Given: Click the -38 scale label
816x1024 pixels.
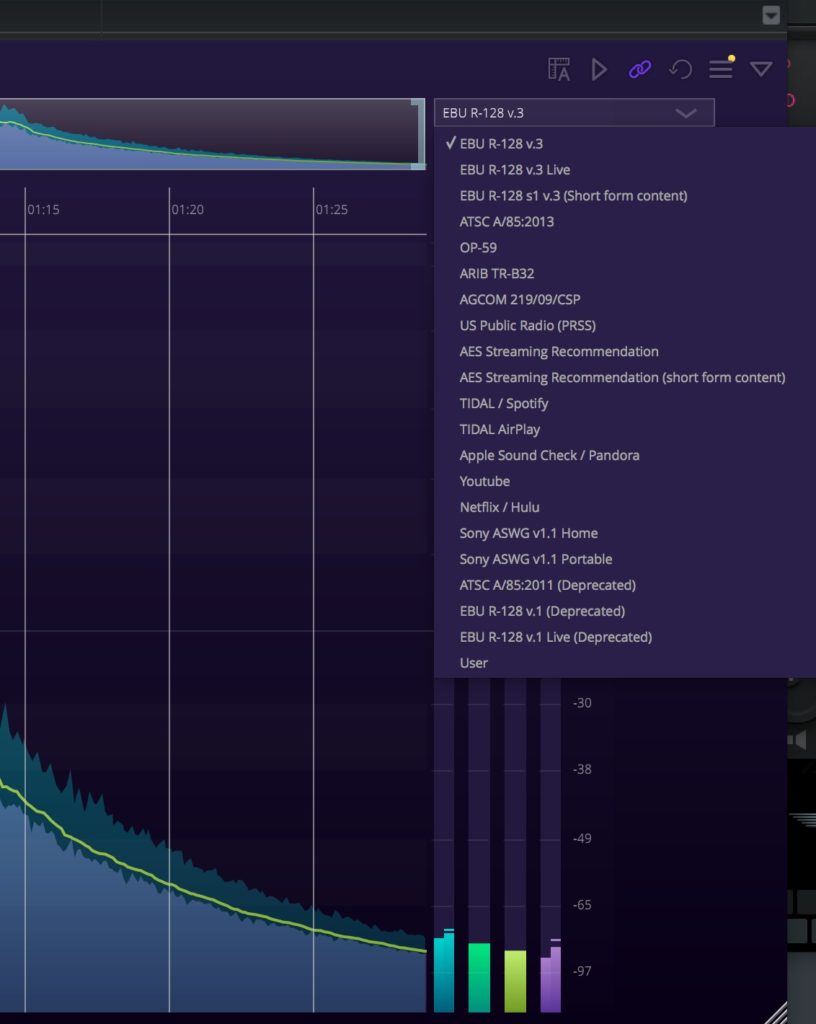Looking at the screenshot, I should coord(582,769).
